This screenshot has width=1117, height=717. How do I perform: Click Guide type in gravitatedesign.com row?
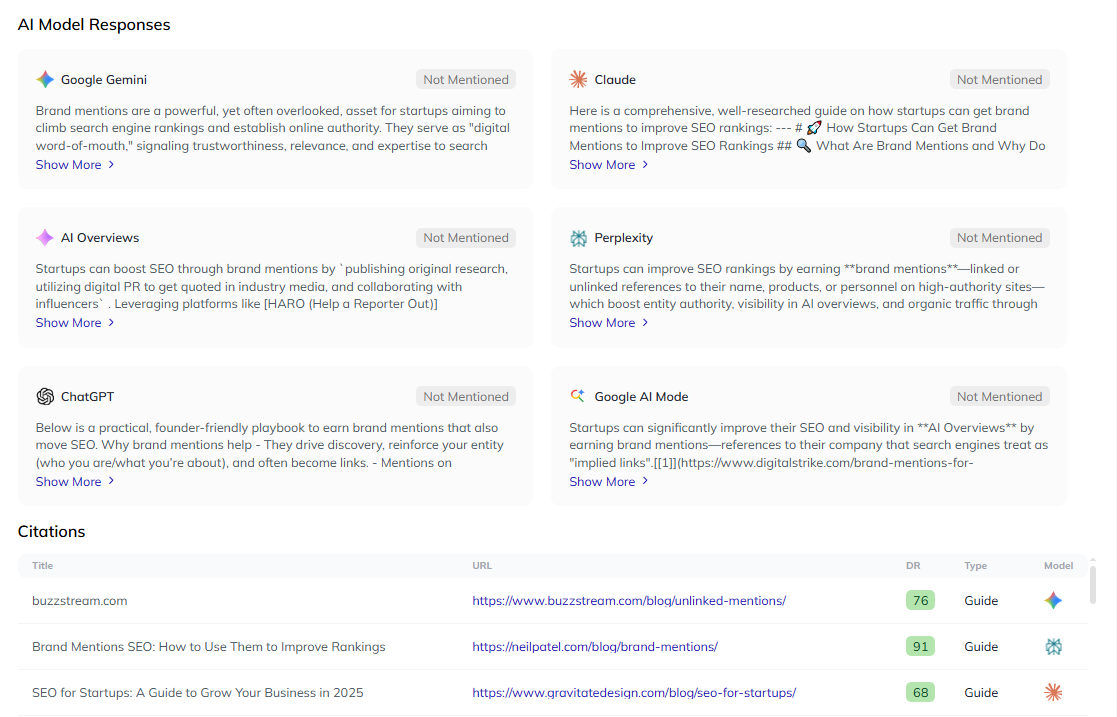(981, 693)
